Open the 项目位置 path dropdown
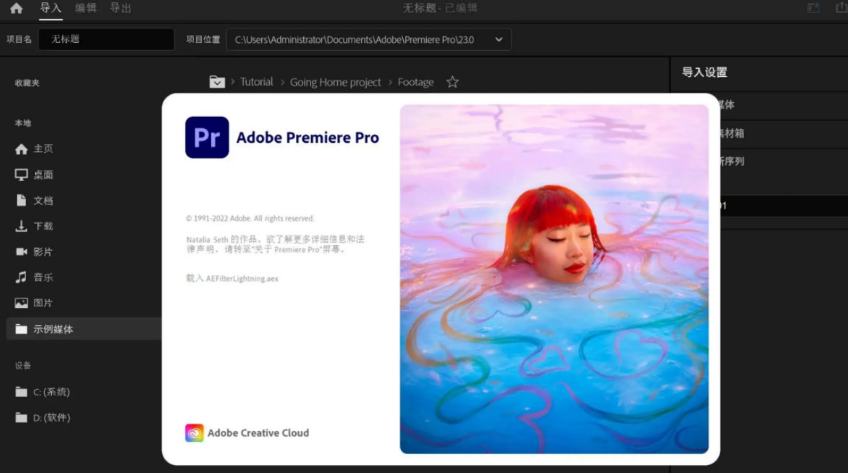Screen dimensions: 848x473 coord(368,39)
